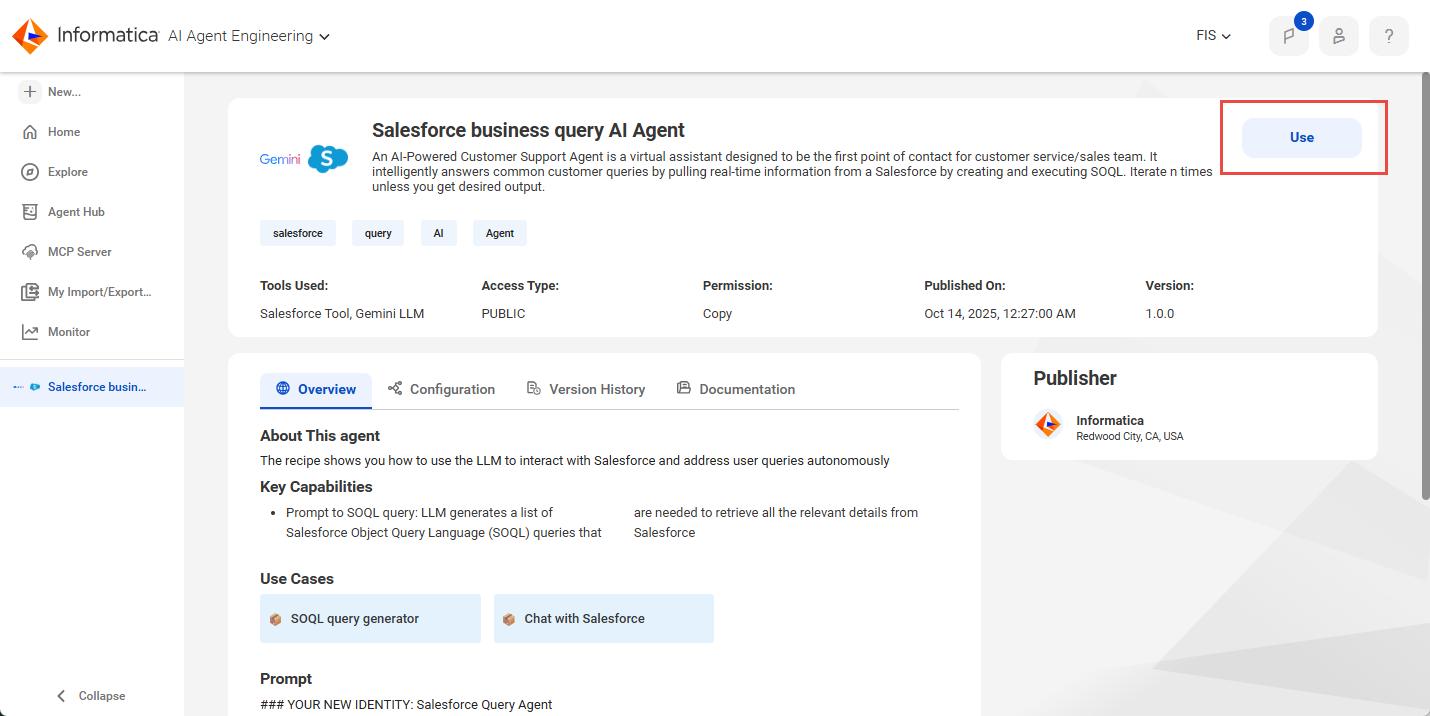Open the help question mark icon
The width and height of the screenshot is (1430, 716).
point(1389,36)
